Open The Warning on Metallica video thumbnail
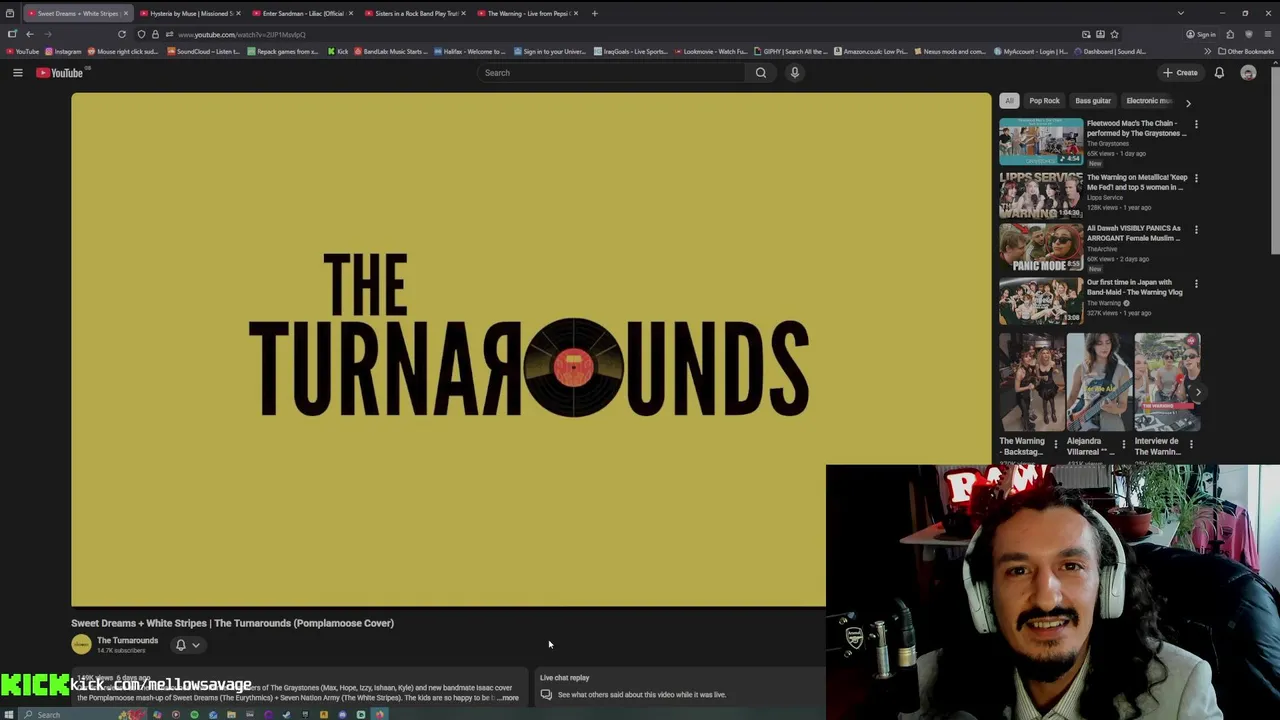The width and height of the screenshot is (1280, 720). (1041, 195)
